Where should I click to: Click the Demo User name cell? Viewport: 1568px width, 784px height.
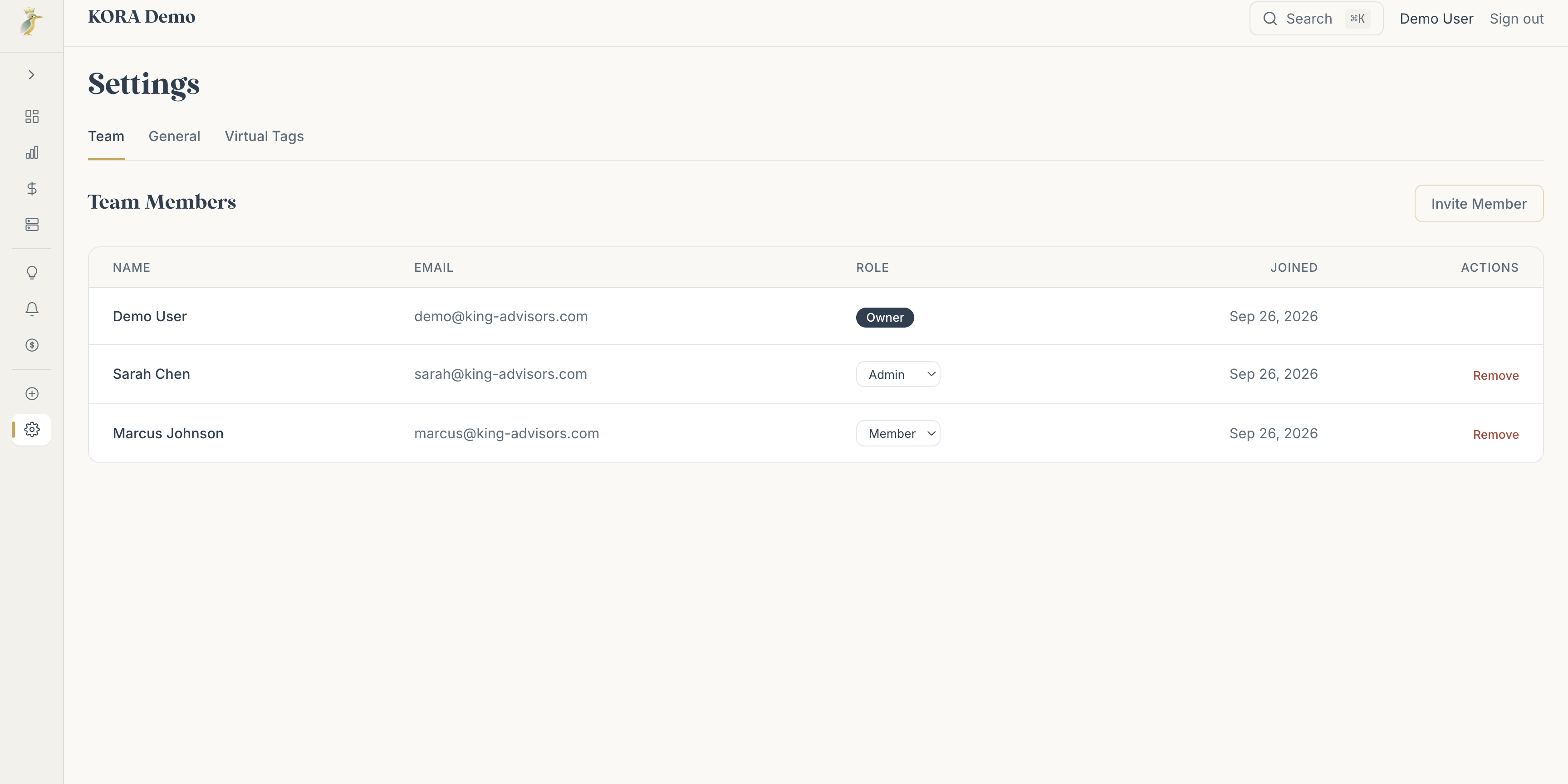[x=150, y=317]
